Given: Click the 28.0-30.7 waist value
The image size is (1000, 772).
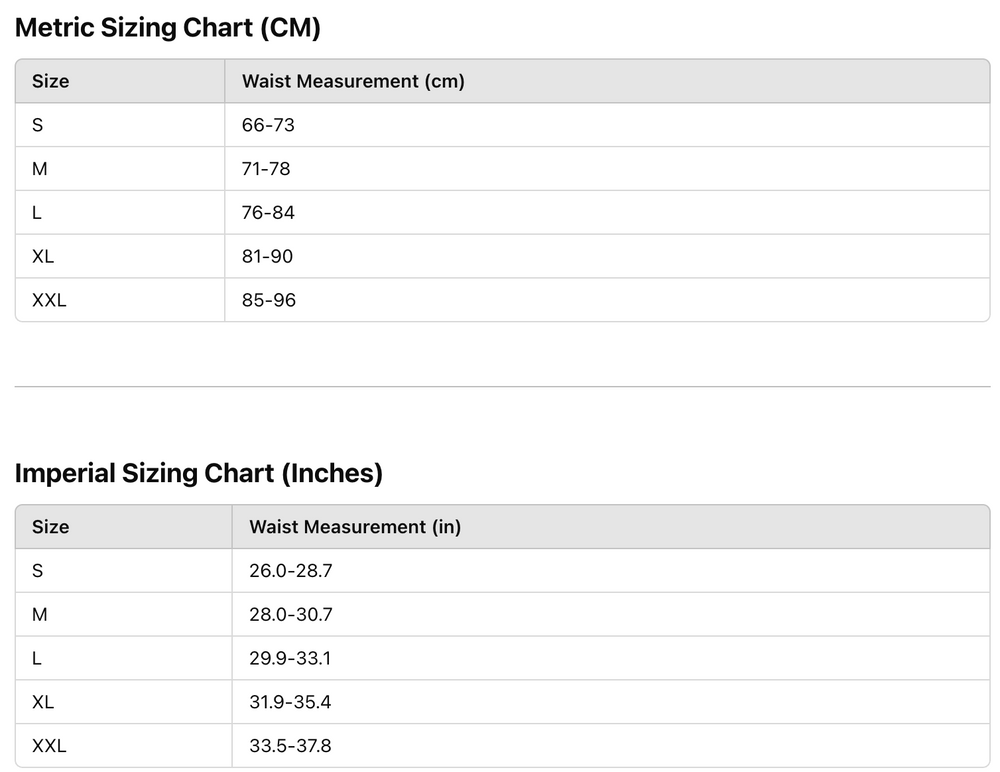Looking at the screenshot, I should pyautogui.click(x=290, y=615).
